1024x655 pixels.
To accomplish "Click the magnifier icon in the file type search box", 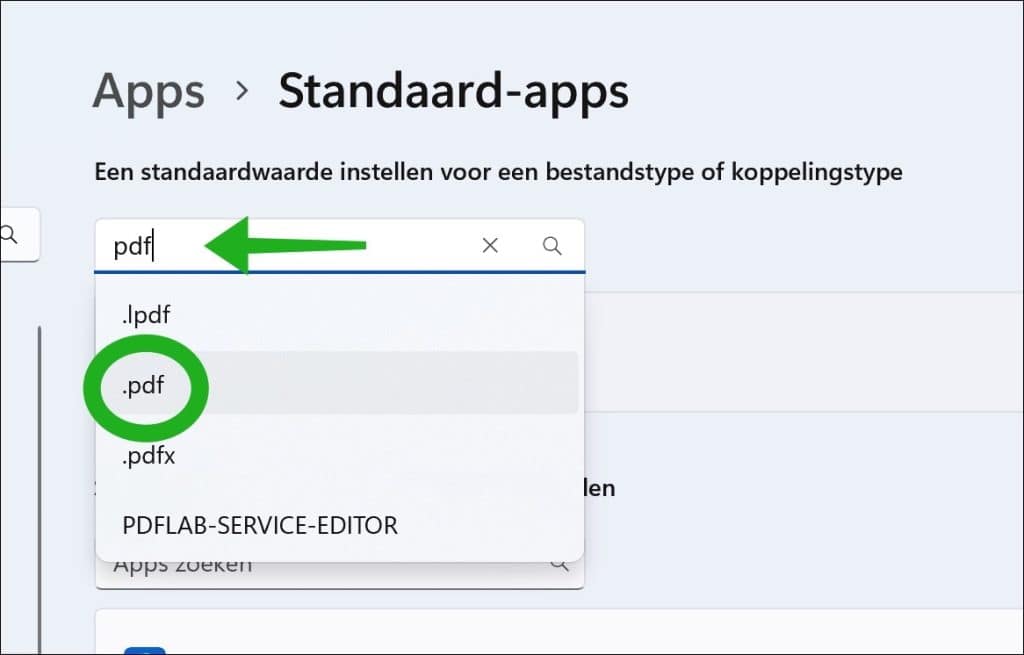I will point(552,246).
